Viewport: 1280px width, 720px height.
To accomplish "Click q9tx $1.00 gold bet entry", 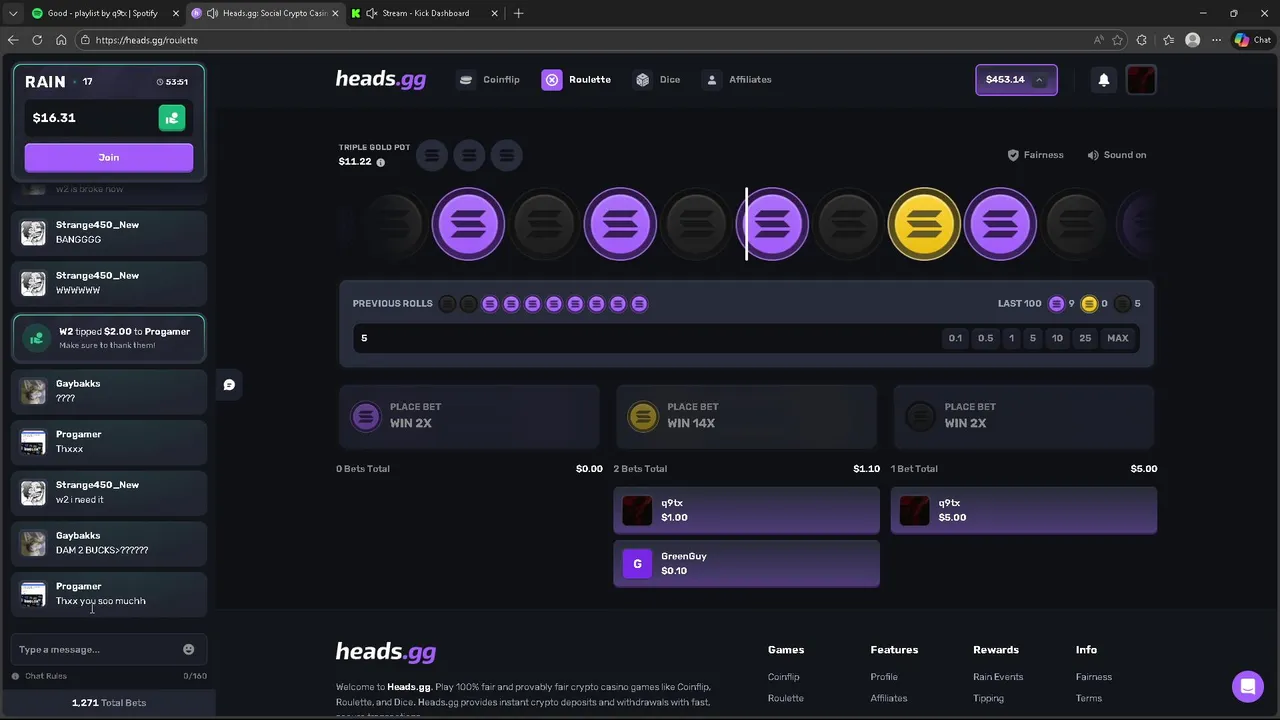I will (746, 510).
